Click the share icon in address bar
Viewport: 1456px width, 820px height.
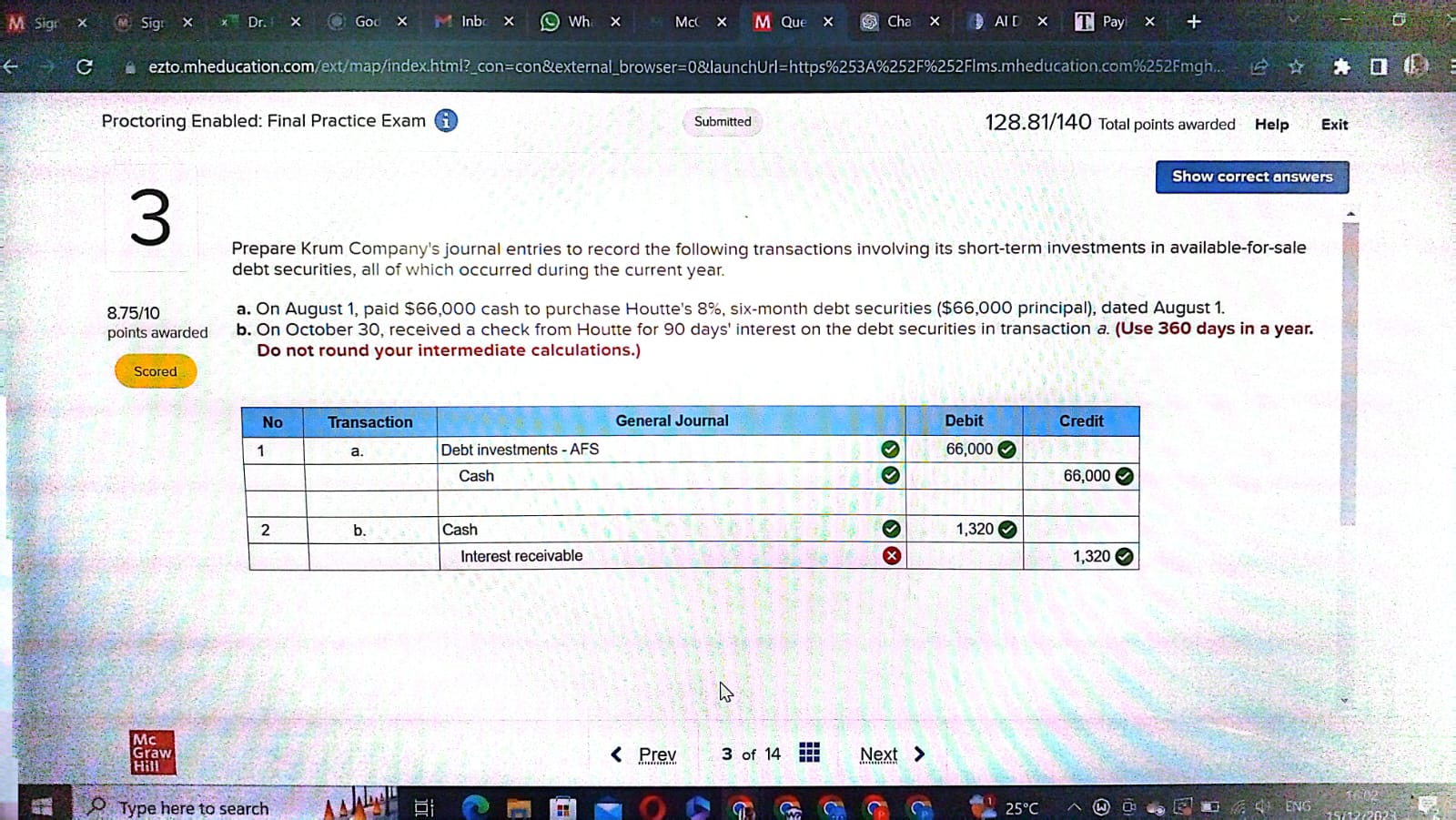(x=1259, y=66)
